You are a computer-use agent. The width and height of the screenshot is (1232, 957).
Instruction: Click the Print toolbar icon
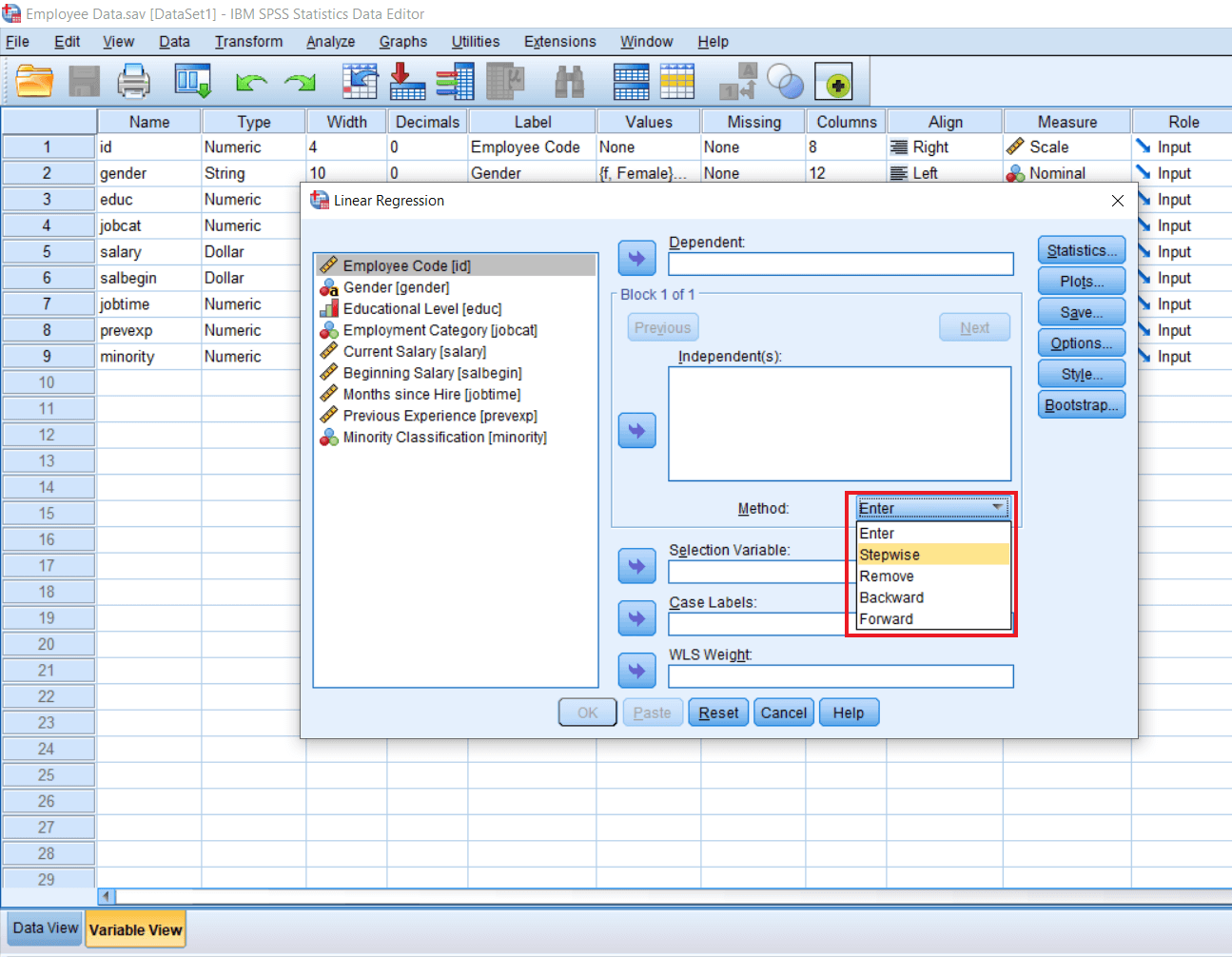point(133,81)
